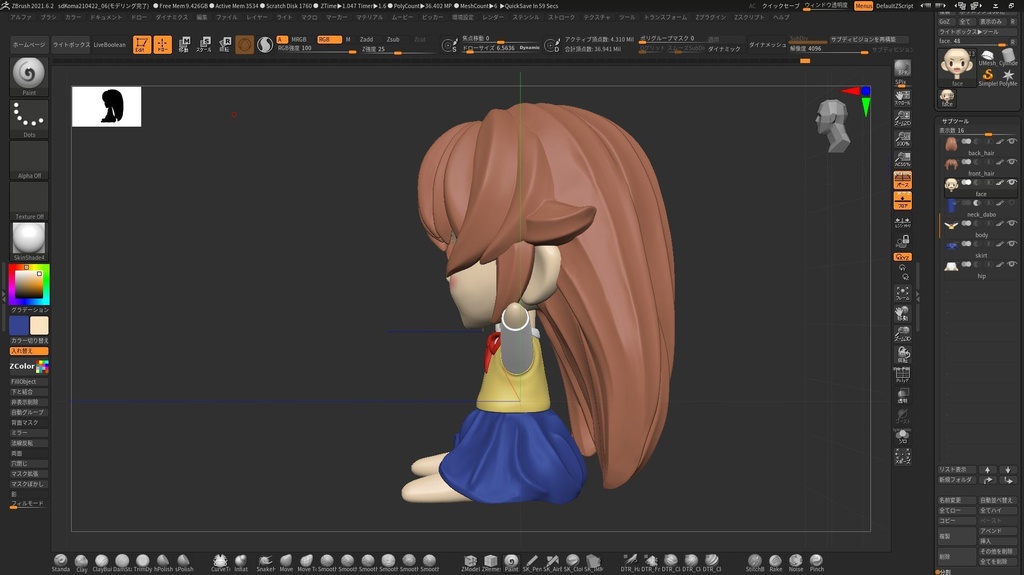Click the Edit mode button
The height and width of the screenshot is (575, 1024).
[141, 44]
